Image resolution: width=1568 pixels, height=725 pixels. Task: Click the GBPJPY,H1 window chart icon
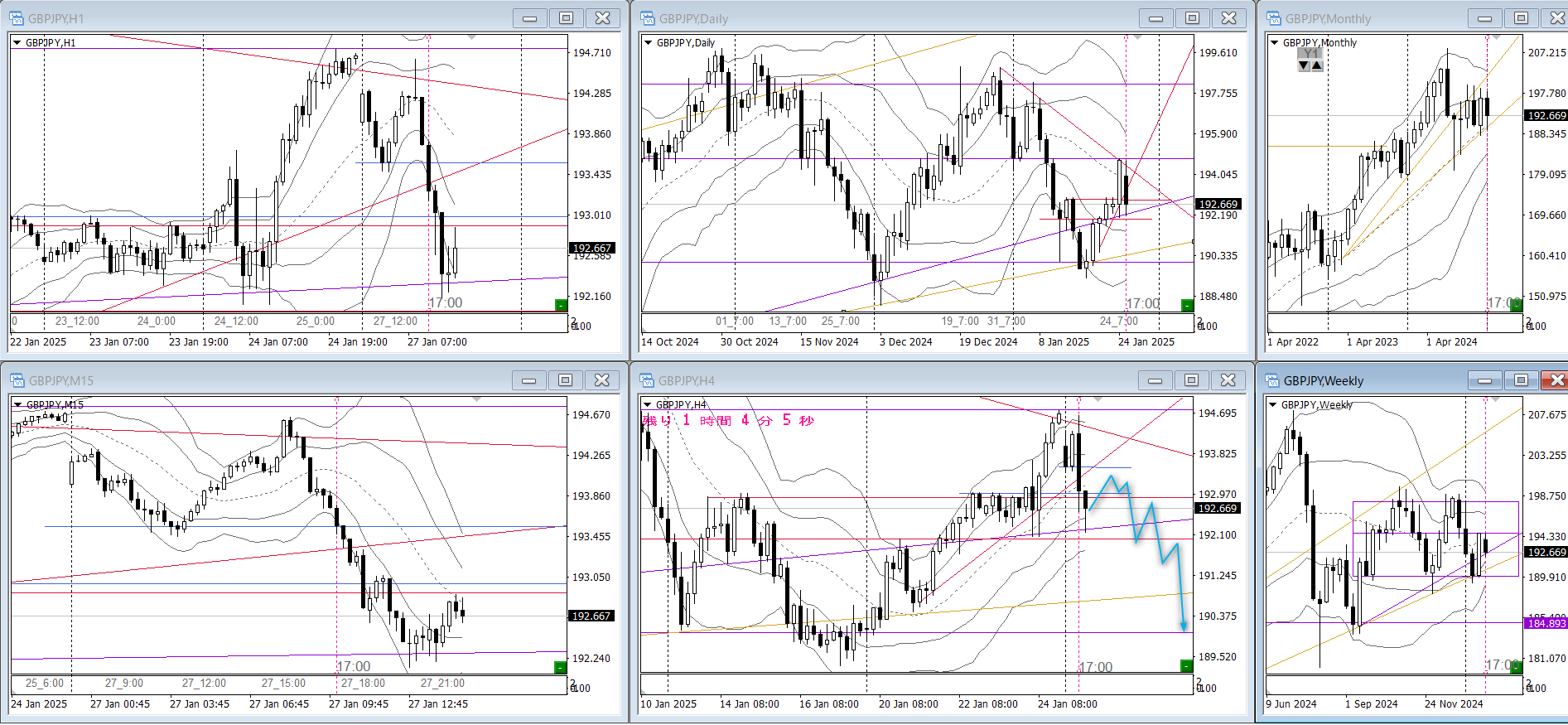pos(17,18)
